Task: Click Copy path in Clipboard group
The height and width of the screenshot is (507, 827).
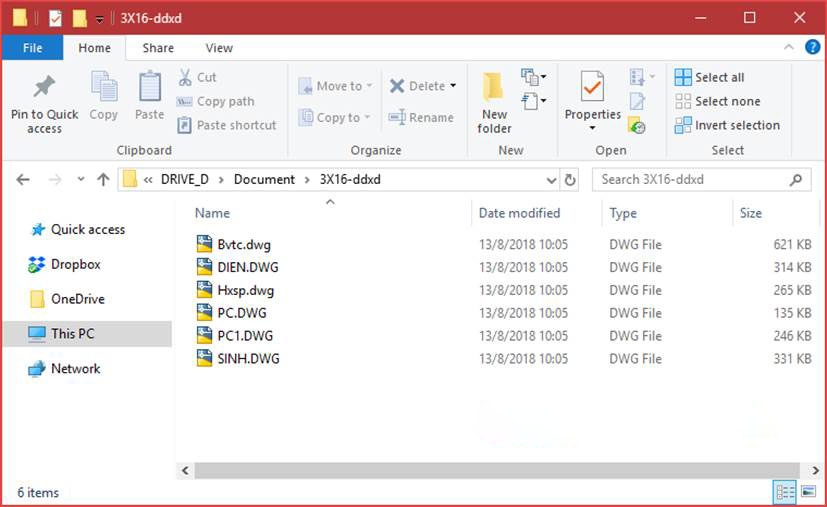Action: click(215, 101)
